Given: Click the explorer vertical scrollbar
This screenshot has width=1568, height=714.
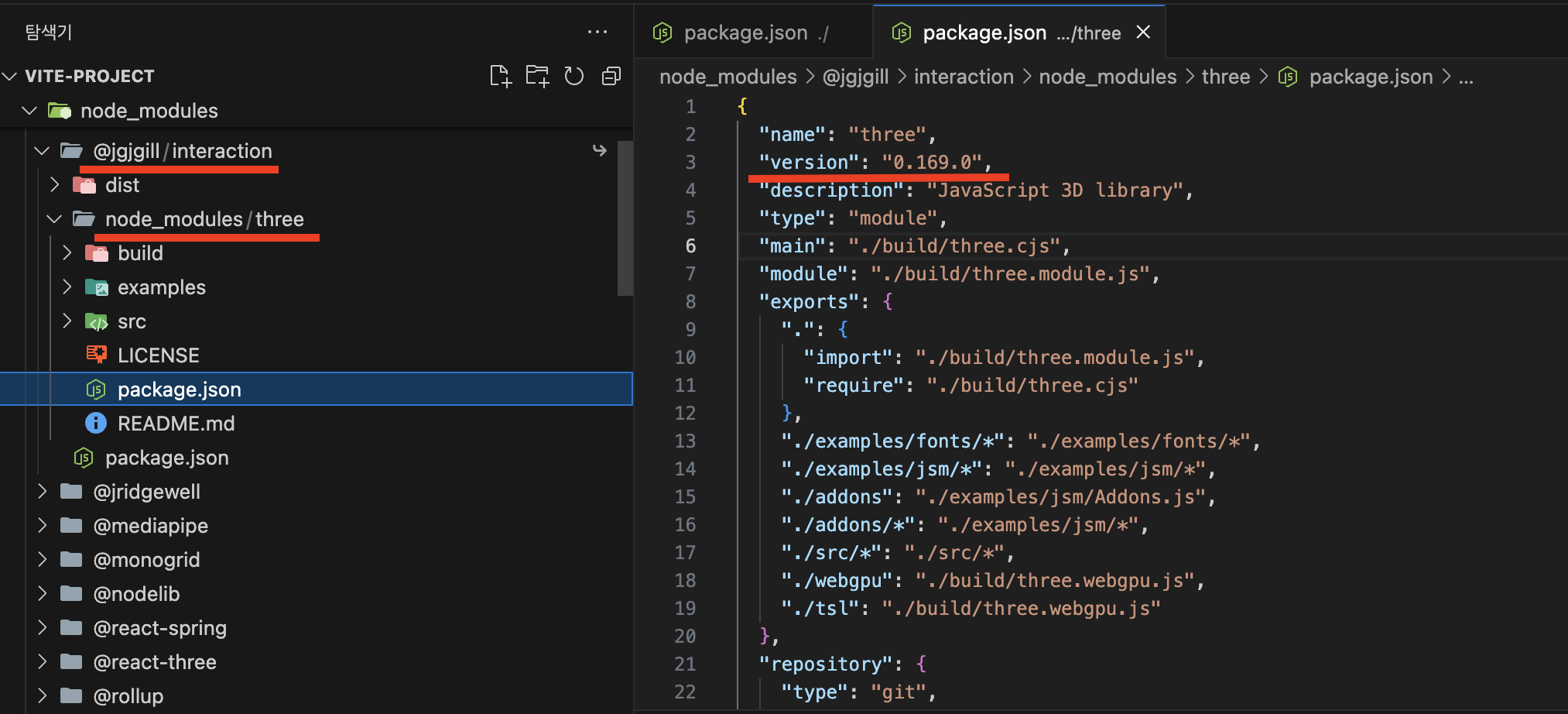Looking at the screenshot, I should click(x=625, y=218).
